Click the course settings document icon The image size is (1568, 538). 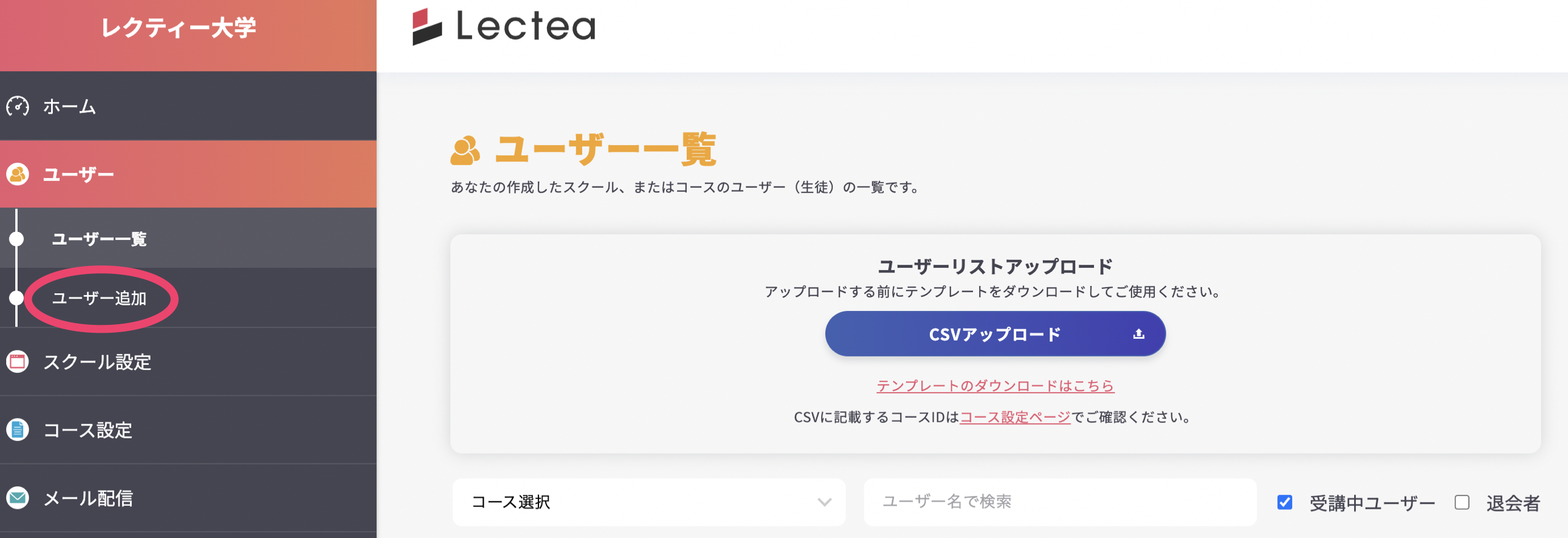pyautogui.click(x=18, y=430)
